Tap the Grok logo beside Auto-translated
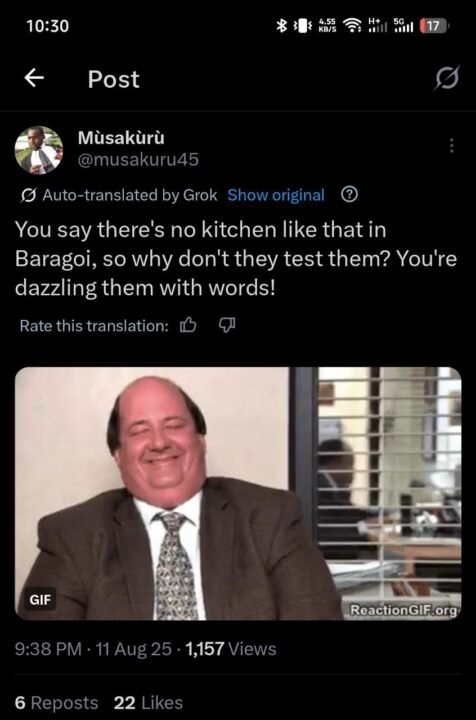 click(x=28, y=196)
